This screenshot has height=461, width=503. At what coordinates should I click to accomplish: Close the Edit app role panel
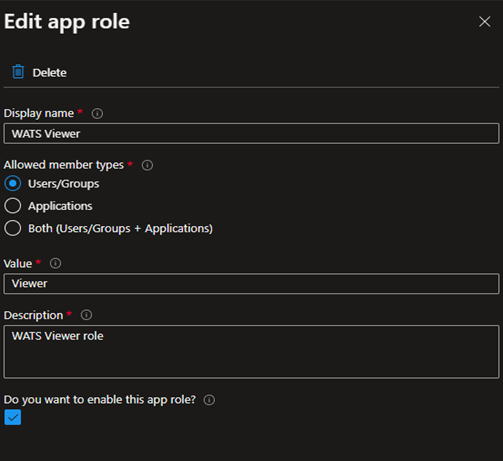(484, 22)
